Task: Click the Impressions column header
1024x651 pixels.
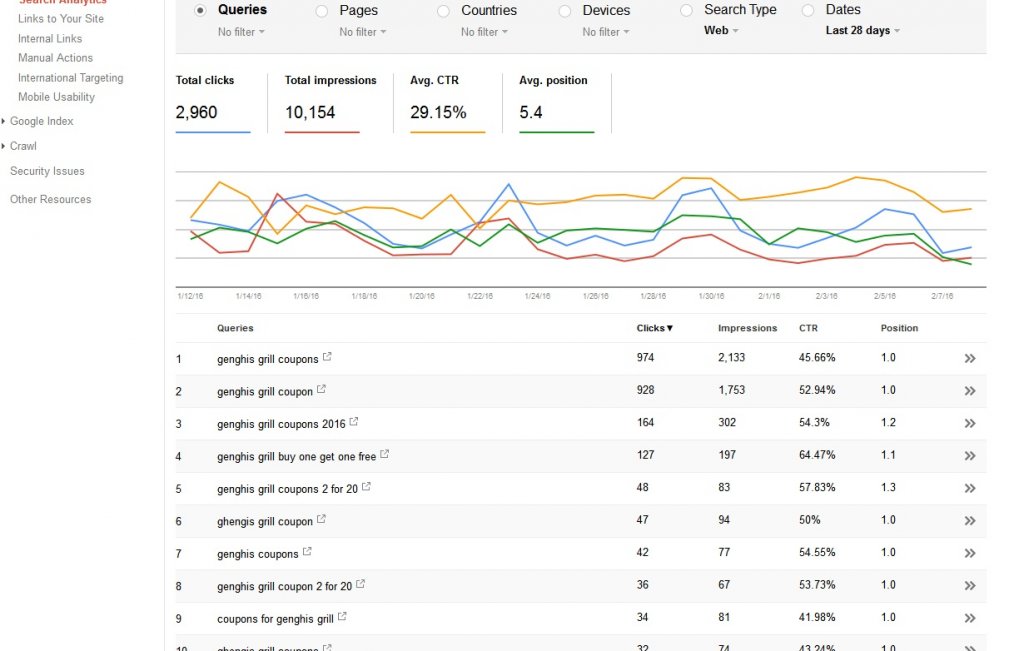Action: click(747, 328)
